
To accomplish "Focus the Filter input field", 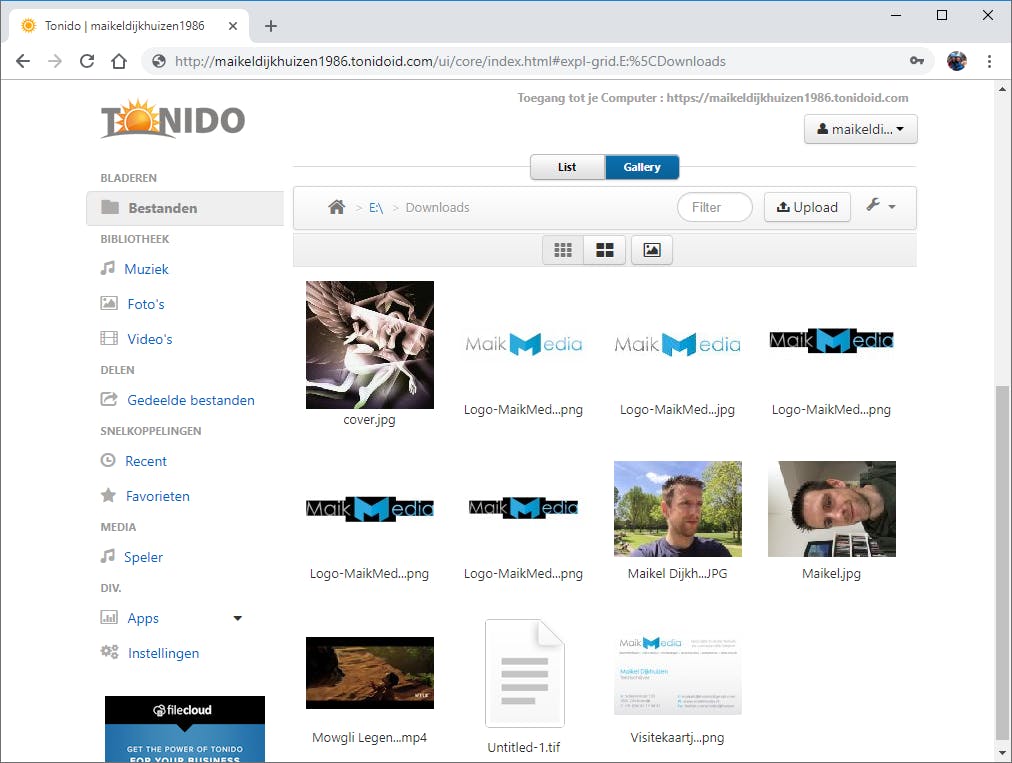I will 714,207.
